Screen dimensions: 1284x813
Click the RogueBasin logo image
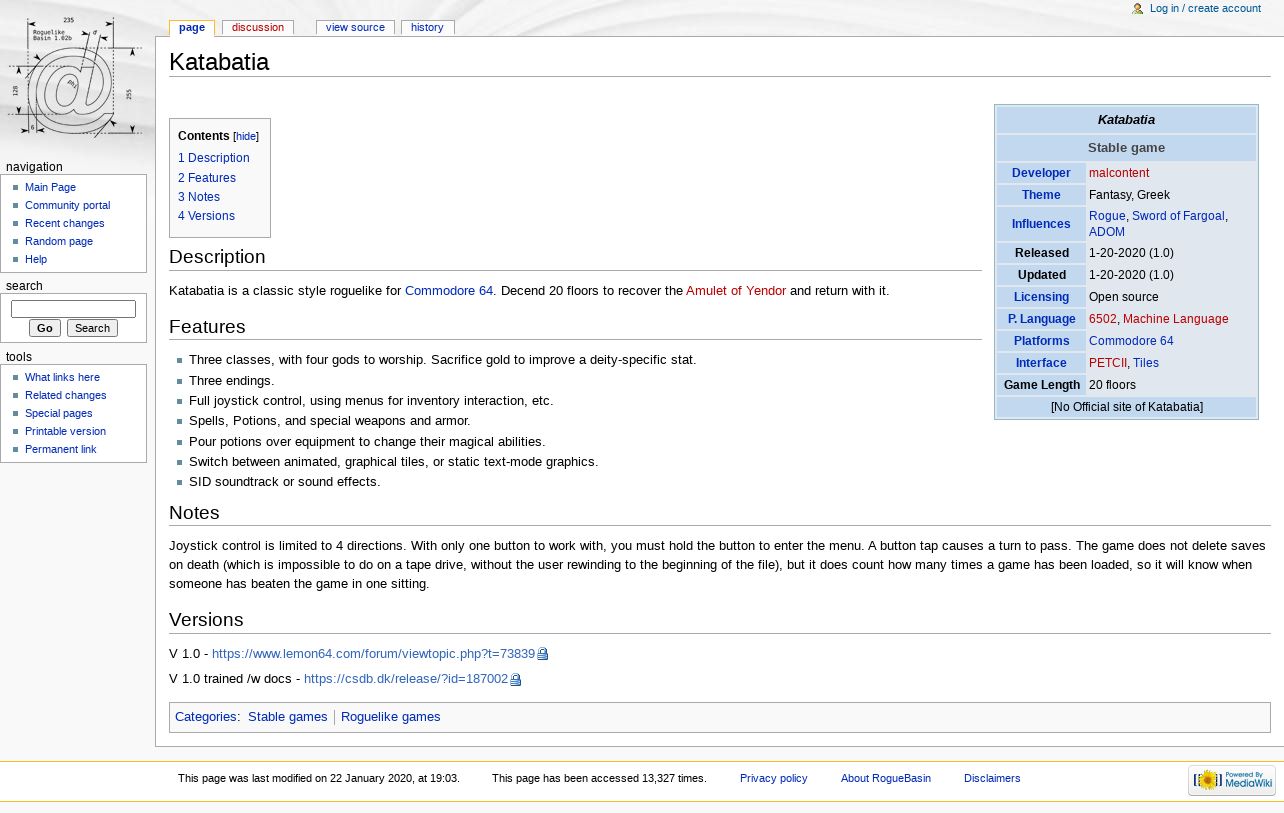coord(77,78)
